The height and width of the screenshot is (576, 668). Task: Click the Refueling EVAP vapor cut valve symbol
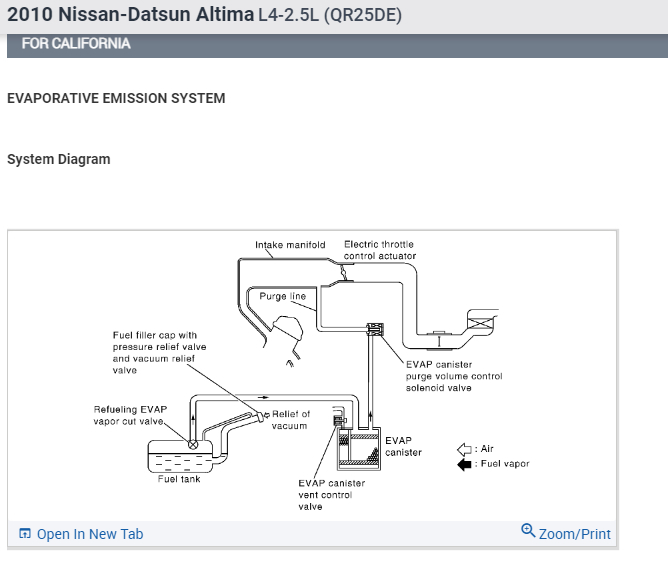[193, 444]
